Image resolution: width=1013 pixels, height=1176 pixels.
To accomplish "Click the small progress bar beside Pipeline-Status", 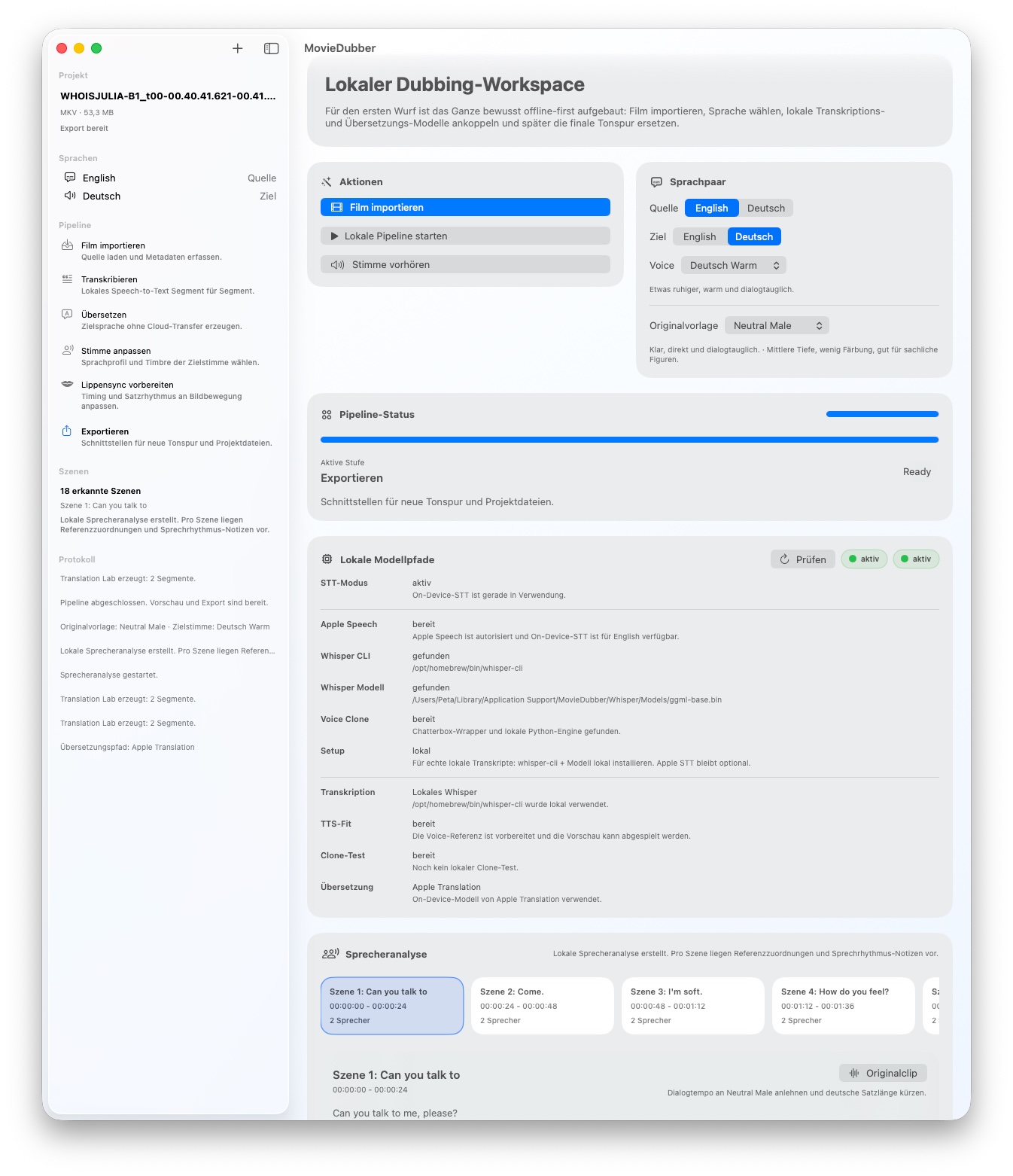I will coord(882,414).
